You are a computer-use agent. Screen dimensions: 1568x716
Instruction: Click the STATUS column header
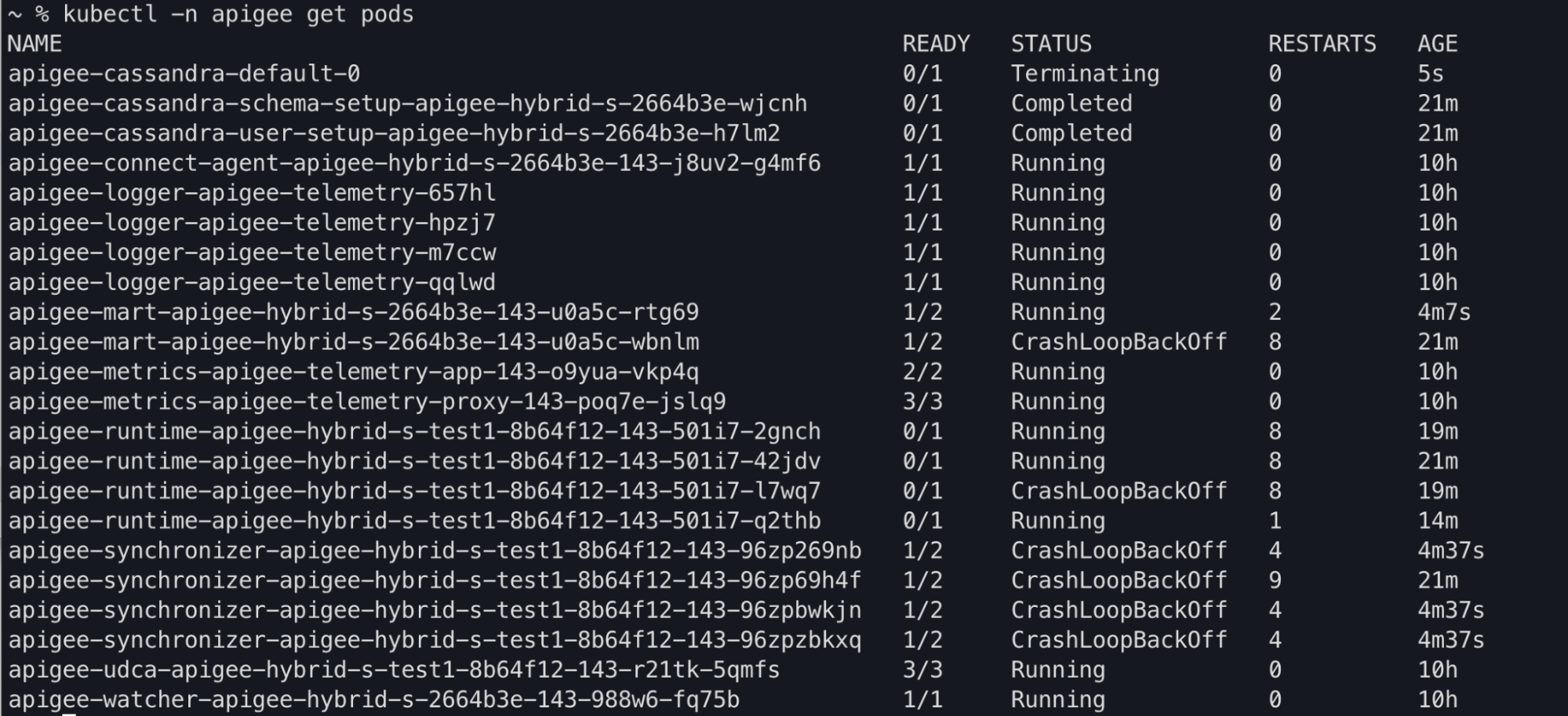coord(1051,44)
